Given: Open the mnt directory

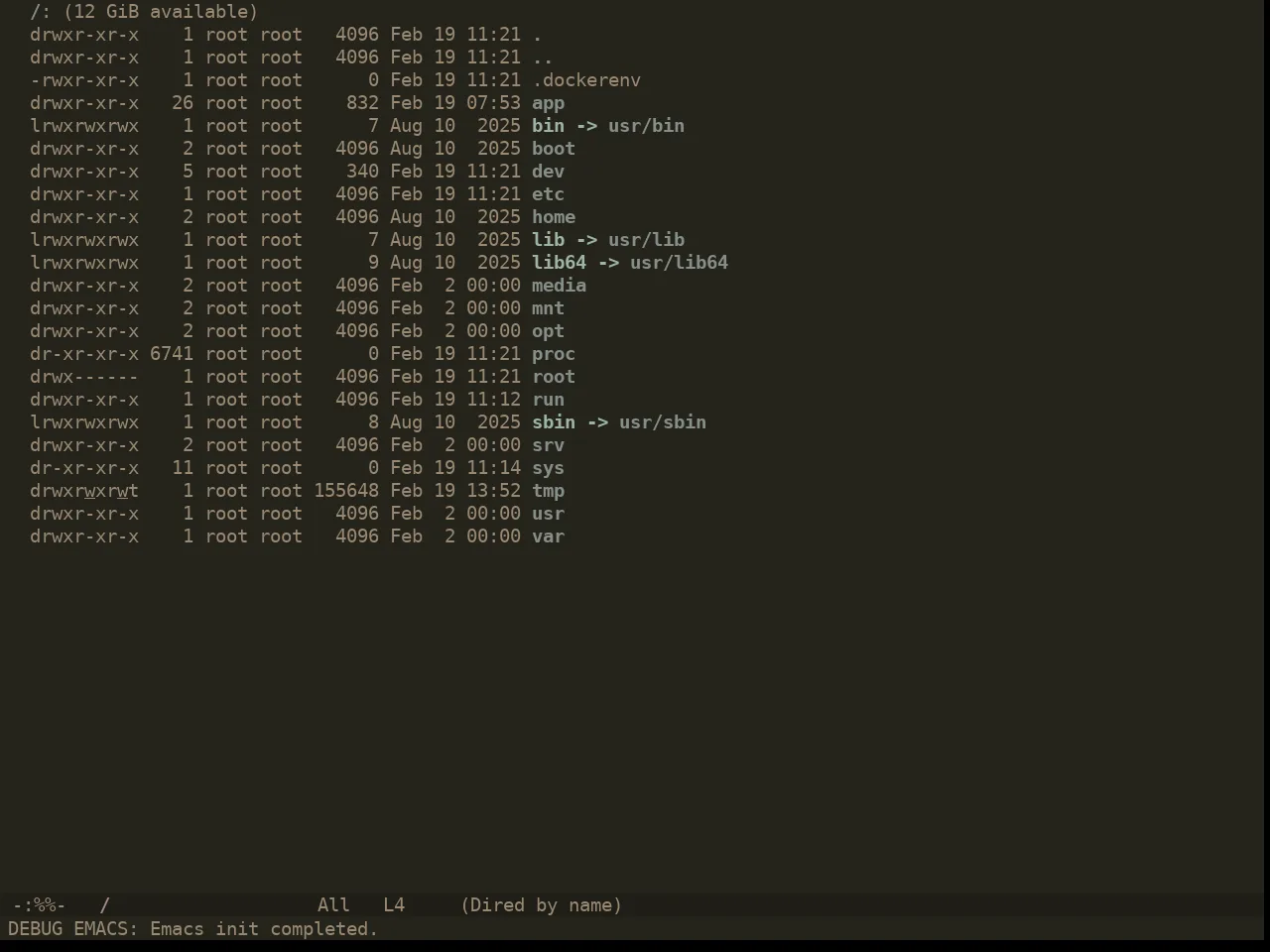Looking at the screenshot, I should (x=548, y=308).
